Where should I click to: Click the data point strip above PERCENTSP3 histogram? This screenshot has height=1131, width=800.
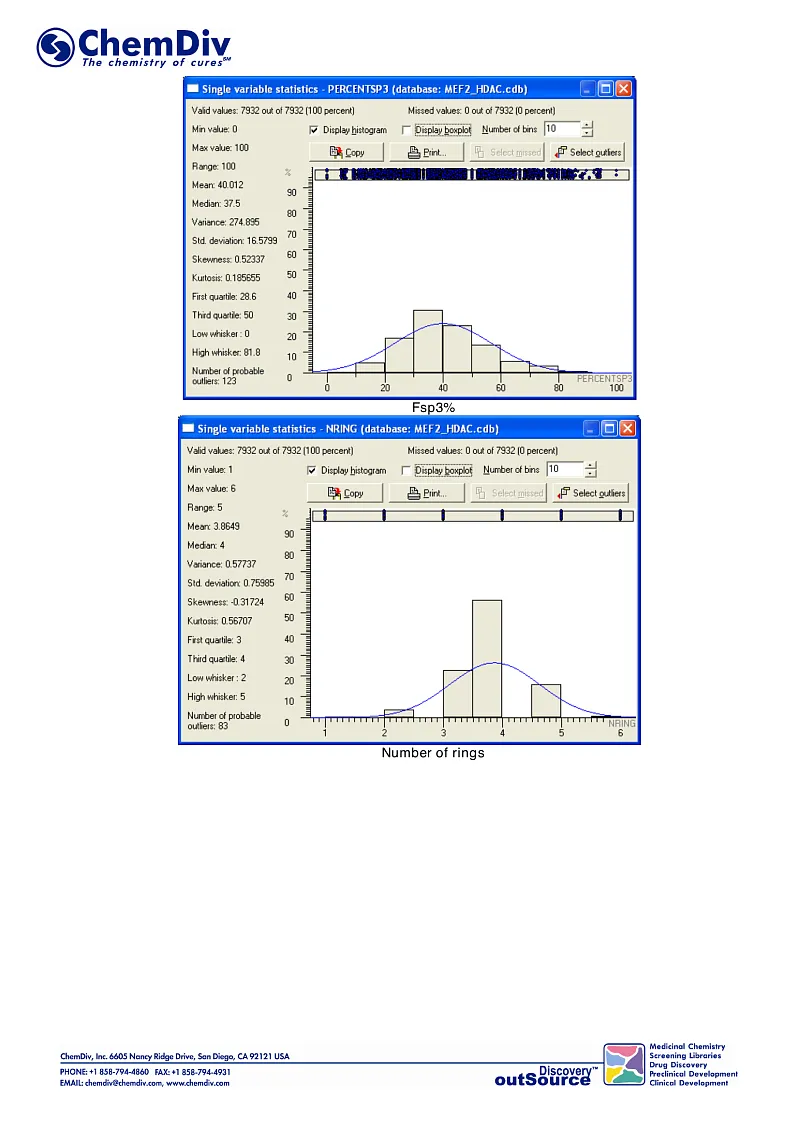coord(472,174)
